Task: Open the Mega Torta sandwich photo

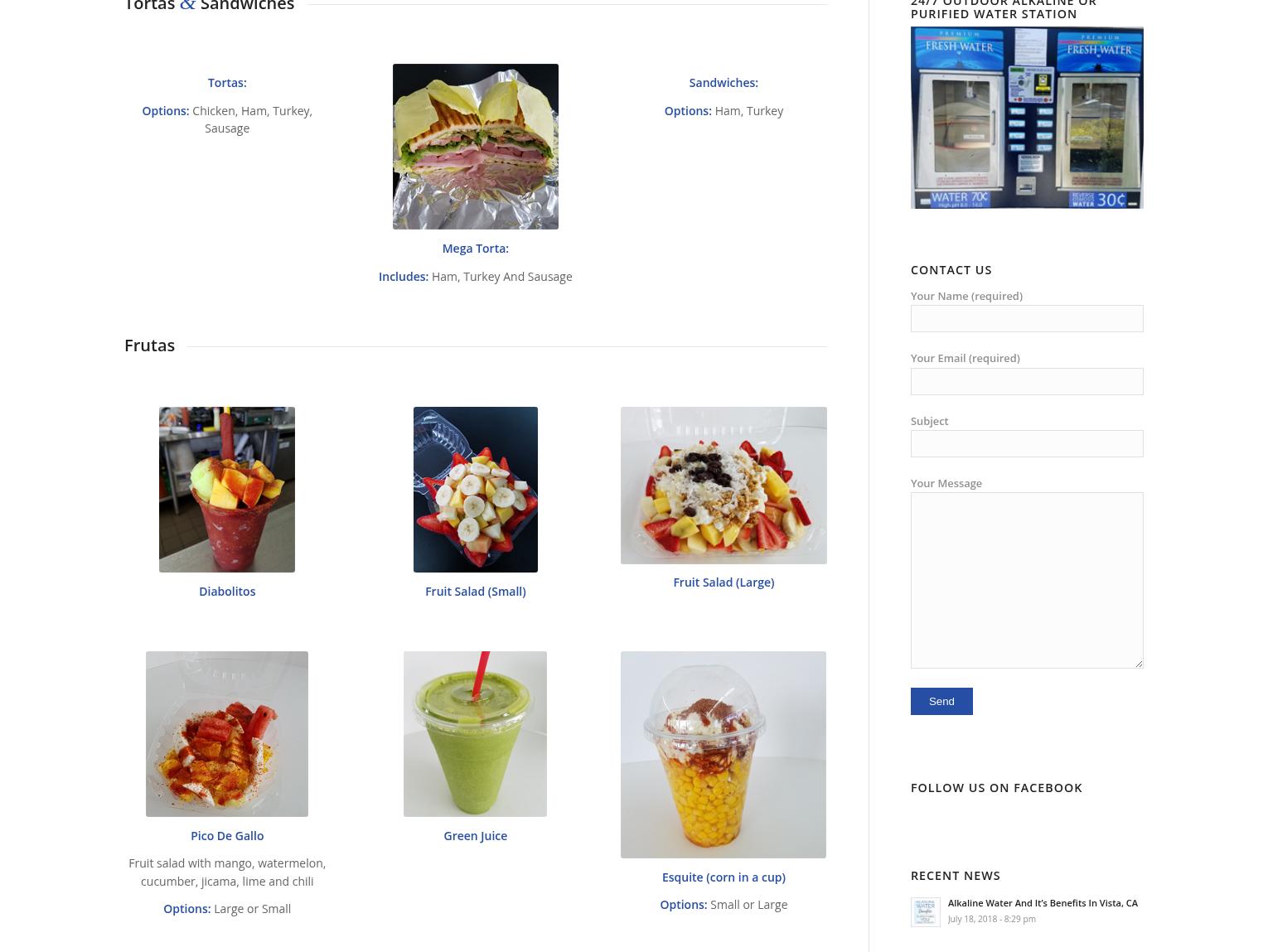Action: click(x=475, y=147)
